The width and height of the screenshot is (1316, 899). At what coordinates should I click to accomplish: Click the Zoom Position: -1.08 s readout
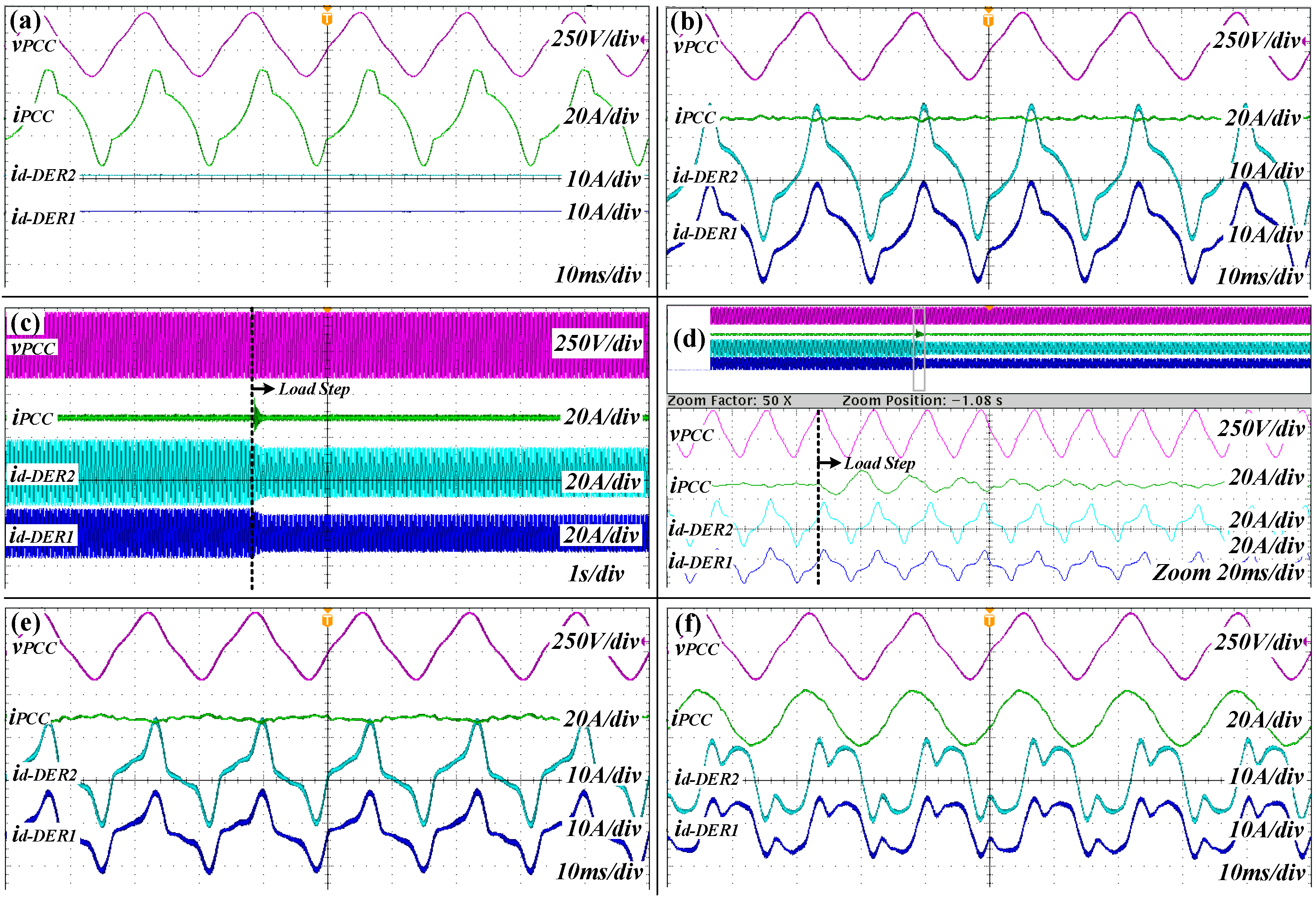pyautogui.click(x=922, y=401)
